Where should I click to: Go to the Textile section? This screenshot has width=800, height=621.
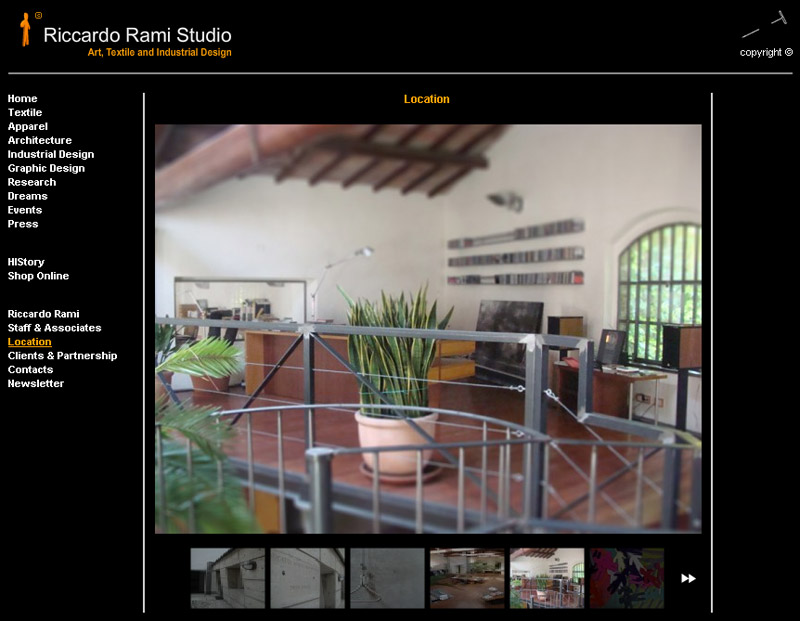click(x=25, y=112)
